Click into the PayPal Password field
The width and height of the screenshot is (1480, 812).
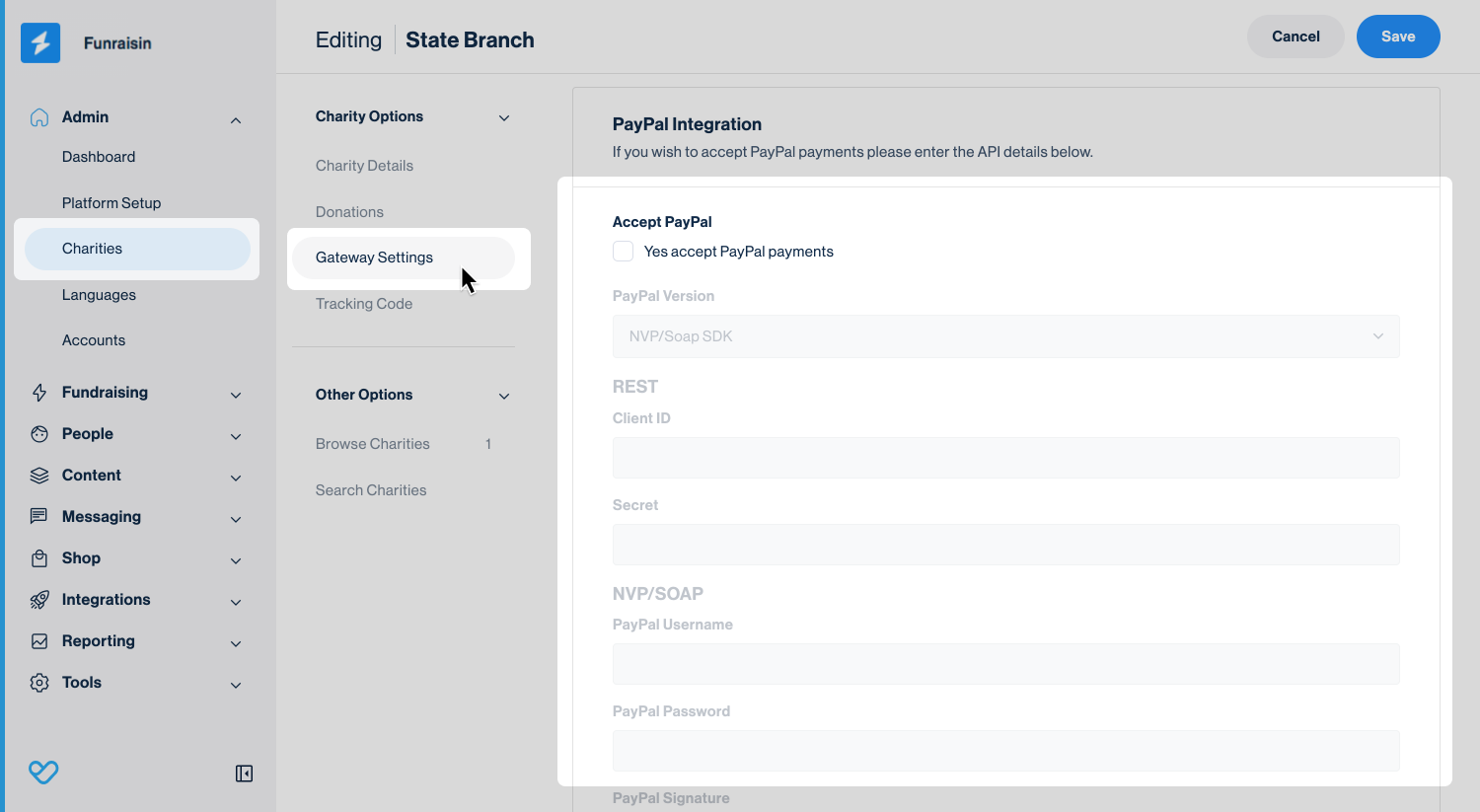pos(1006,751)
